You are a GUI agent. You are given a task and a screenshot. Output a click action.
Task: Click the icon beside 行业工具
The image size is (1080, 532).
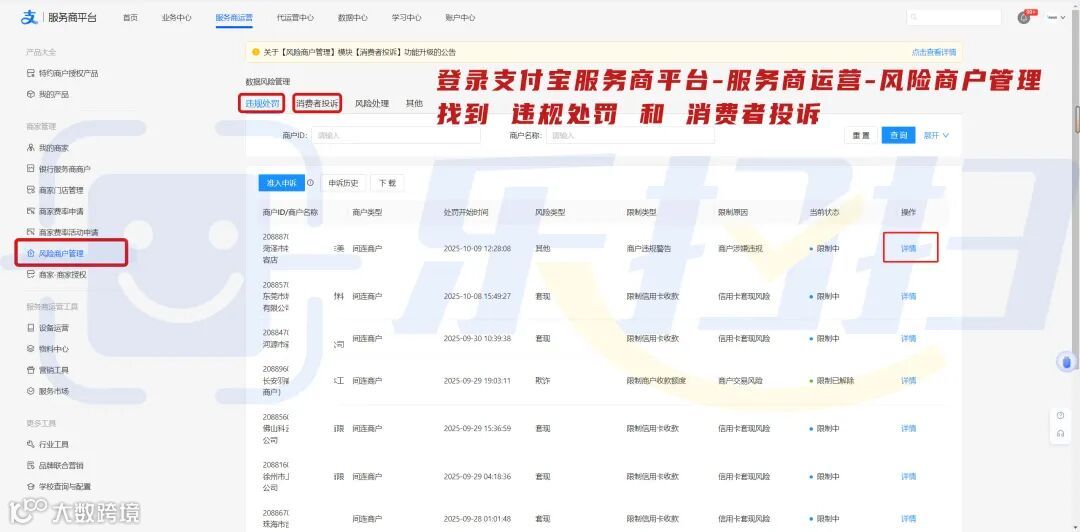click(x=30, y=444)
